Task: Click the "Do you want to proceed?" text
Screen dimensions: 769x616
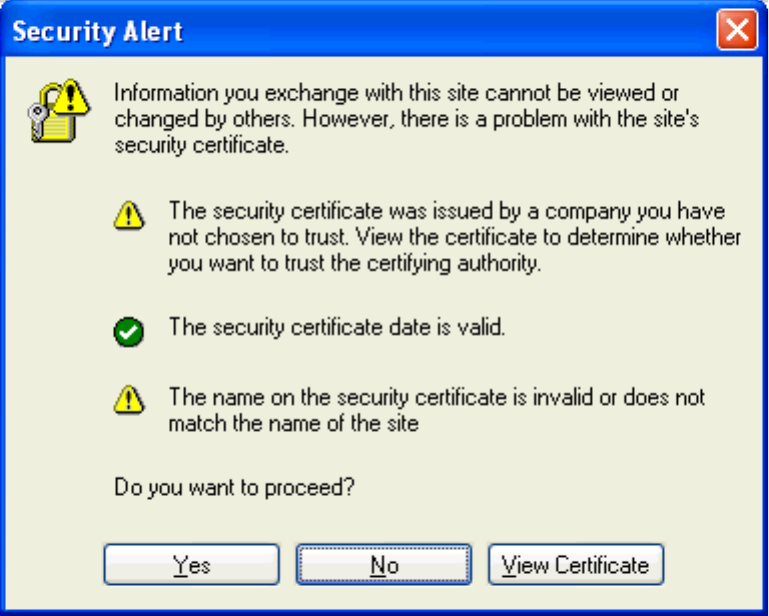Action: (x=236, y=488)
